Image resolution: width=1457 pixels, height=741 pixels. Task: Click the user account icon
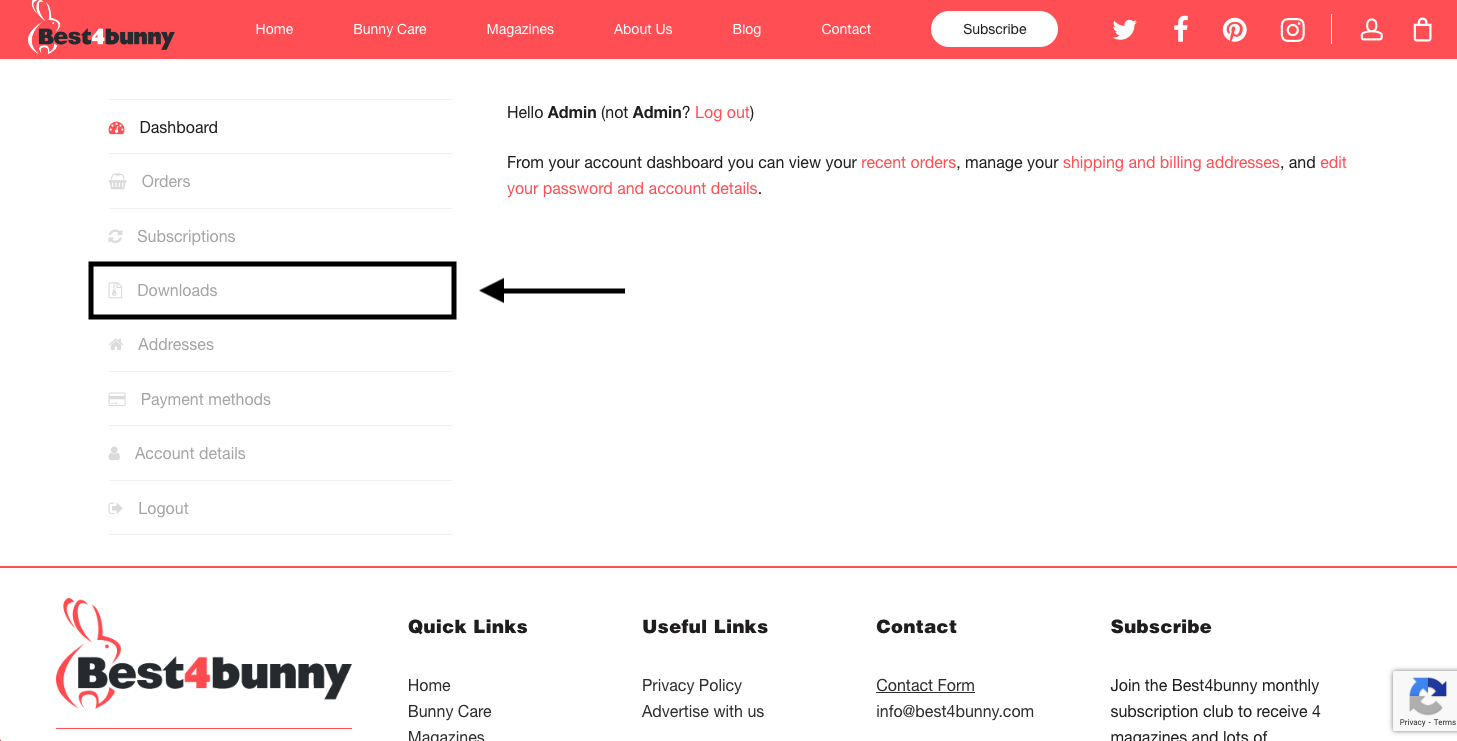(1372, 30)
